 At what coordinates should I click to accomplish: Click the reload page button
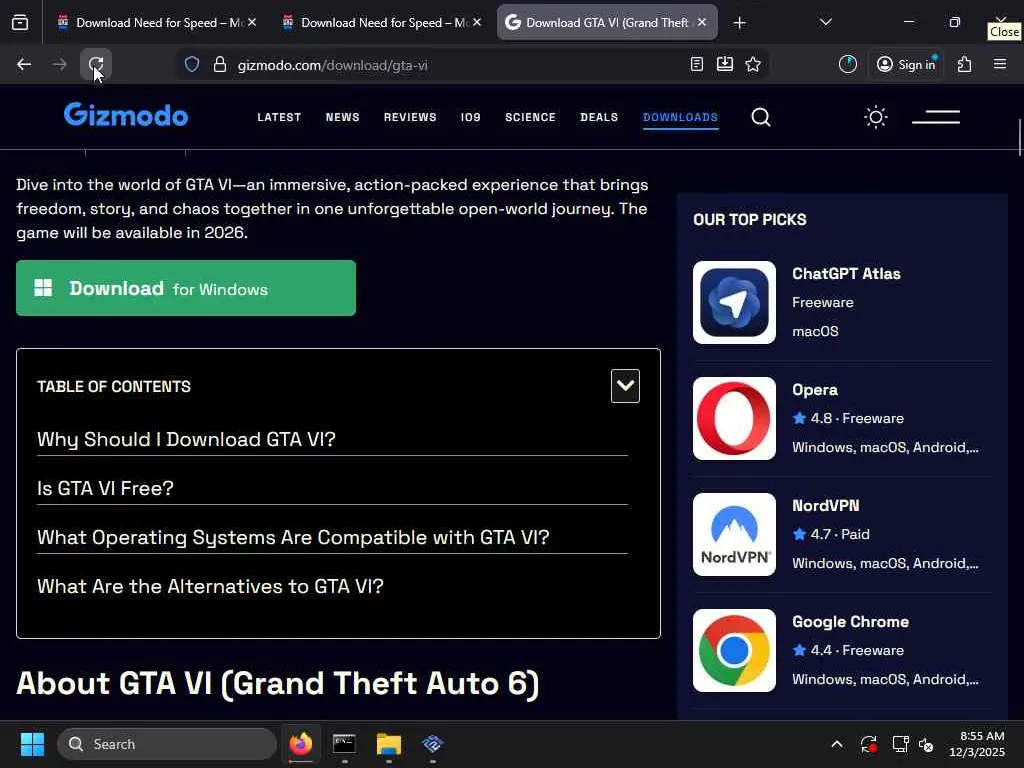click(x=95, y=64)
